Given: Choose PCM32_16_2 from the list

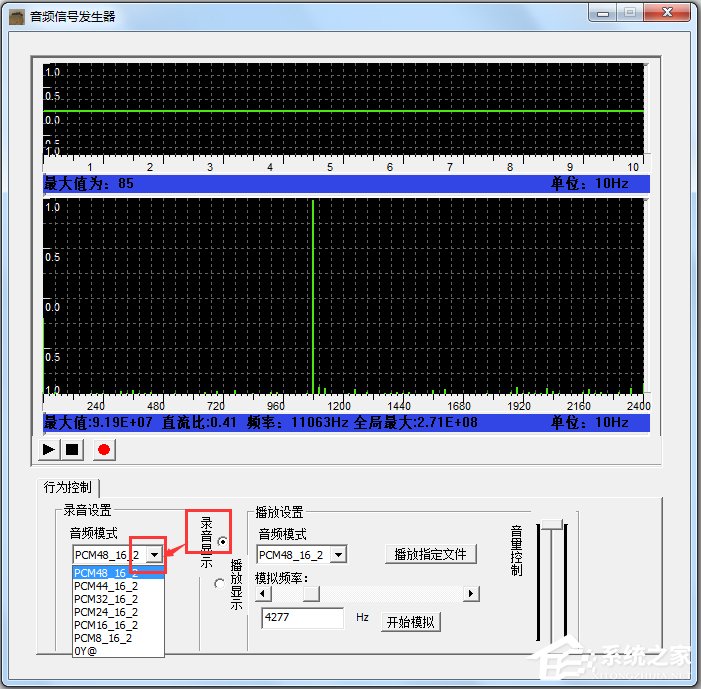Looking at the screenshot, I should [x=118, y=599].
